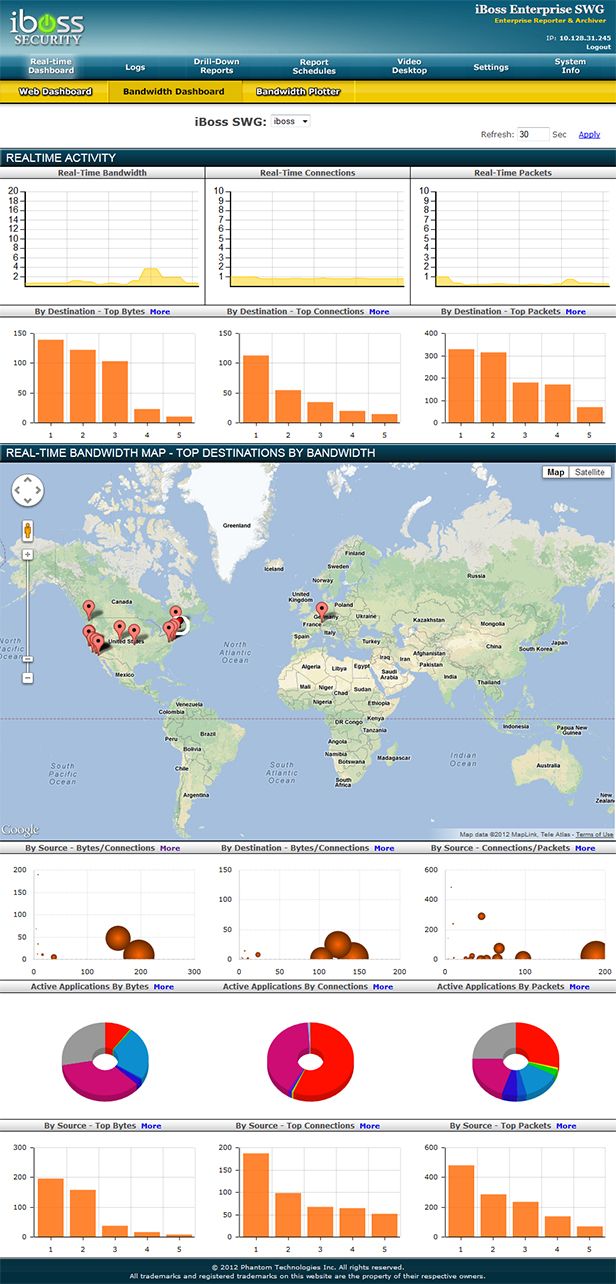Open the iBoss SWG dropdown
This screenshot has height=1284, width=616.
(x=291, y=121)
